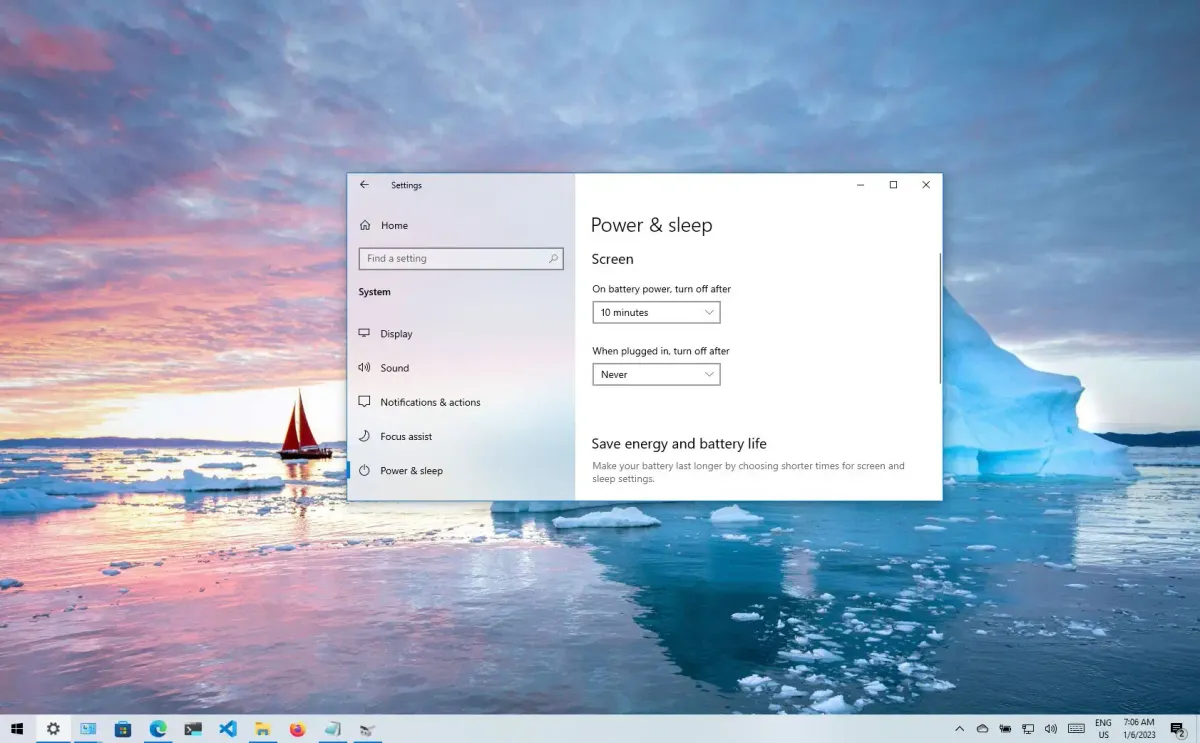Open the Windows Start menu
The image size is (1200, 743).
[x=17, y=729]
